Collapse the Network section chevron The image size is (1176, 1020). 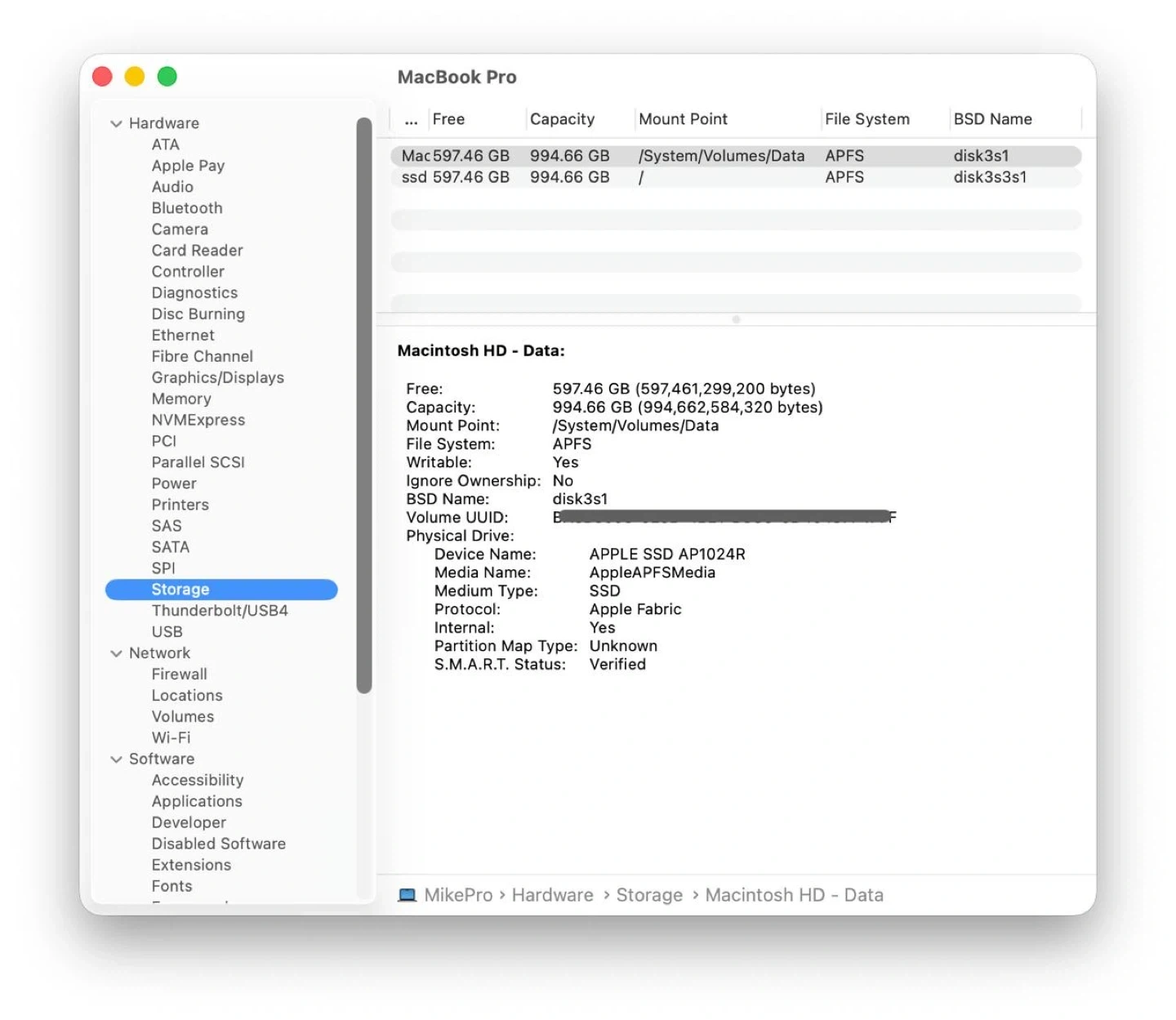pyautogui.click(x=116, y=653)
